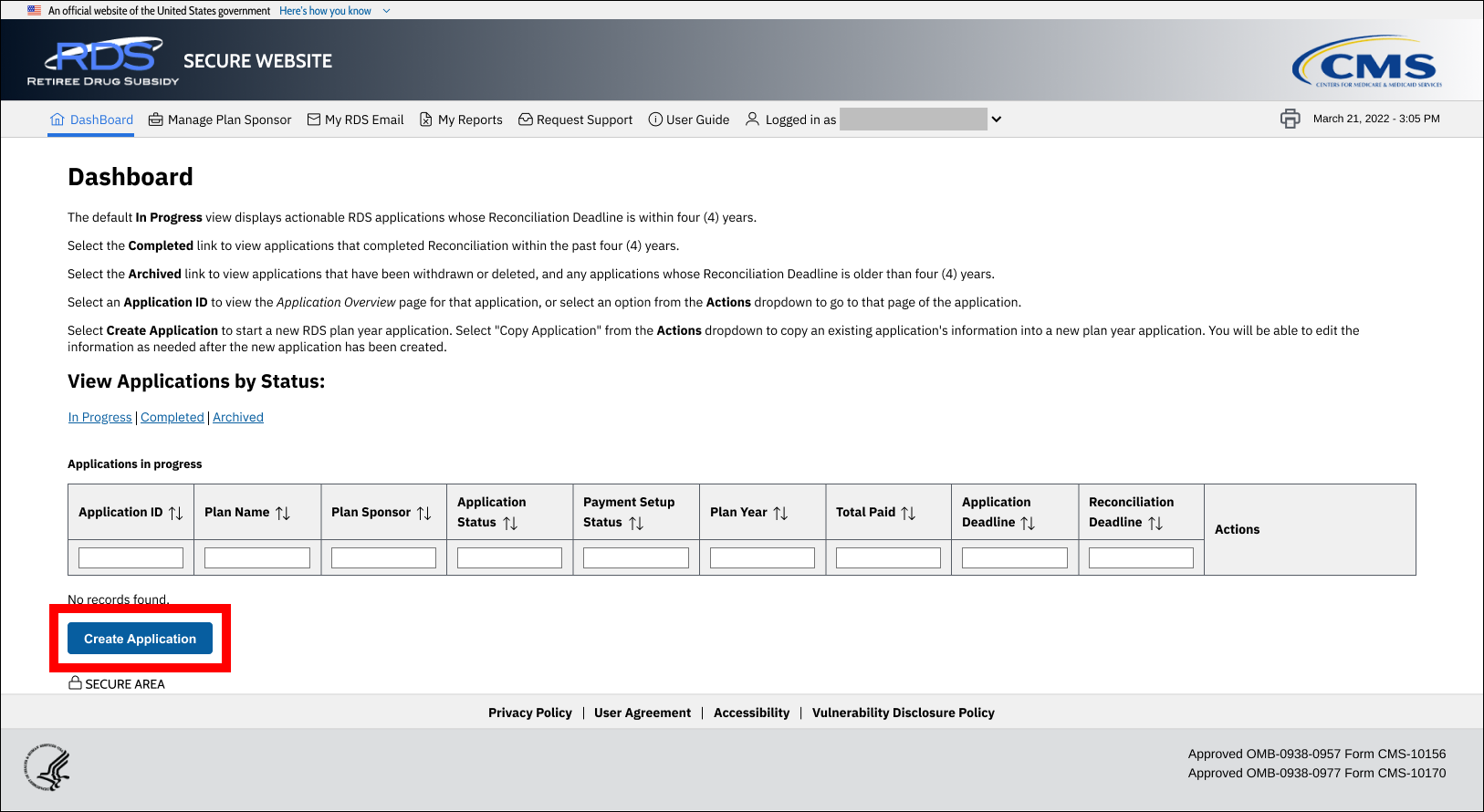This screenshot has width=1484, height=812.
Task: Expand "Here's how you know" banner
Action: click(334, 11)
